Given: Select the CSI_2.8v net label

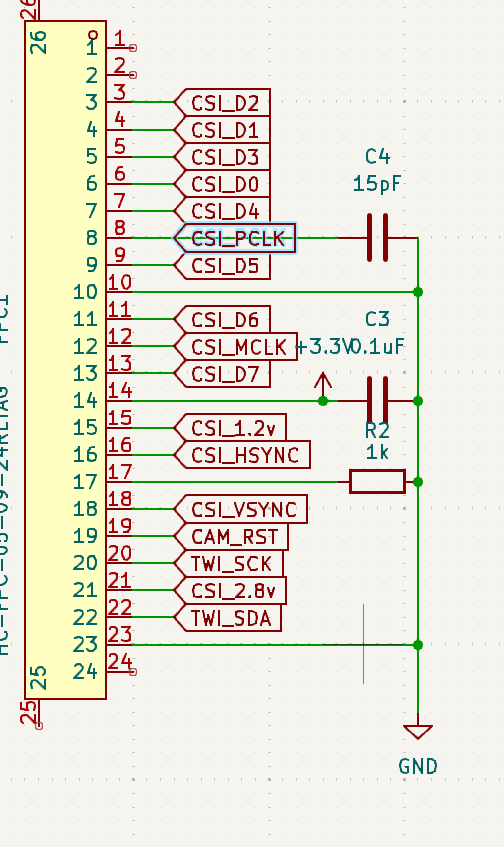Looking at the screenshot, I should click(x=231, y=590).
